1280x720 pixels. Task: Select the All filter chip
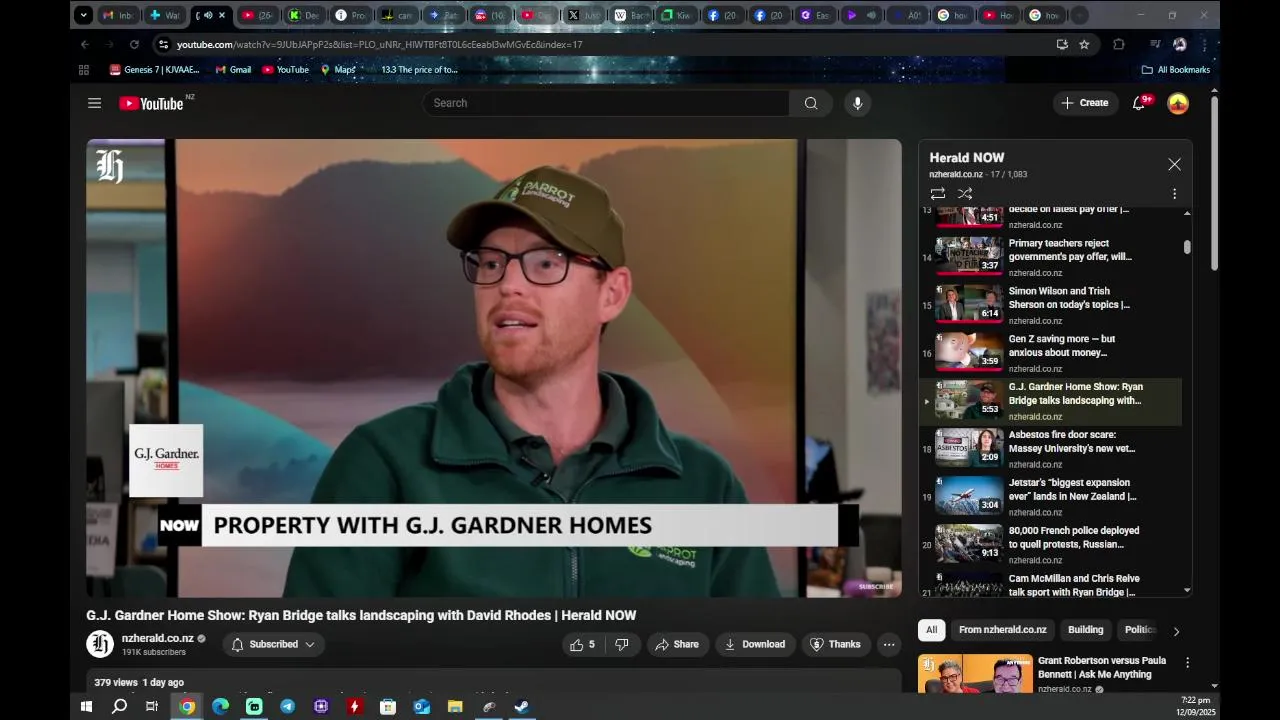pyautogui.click(x=931, y=630)
